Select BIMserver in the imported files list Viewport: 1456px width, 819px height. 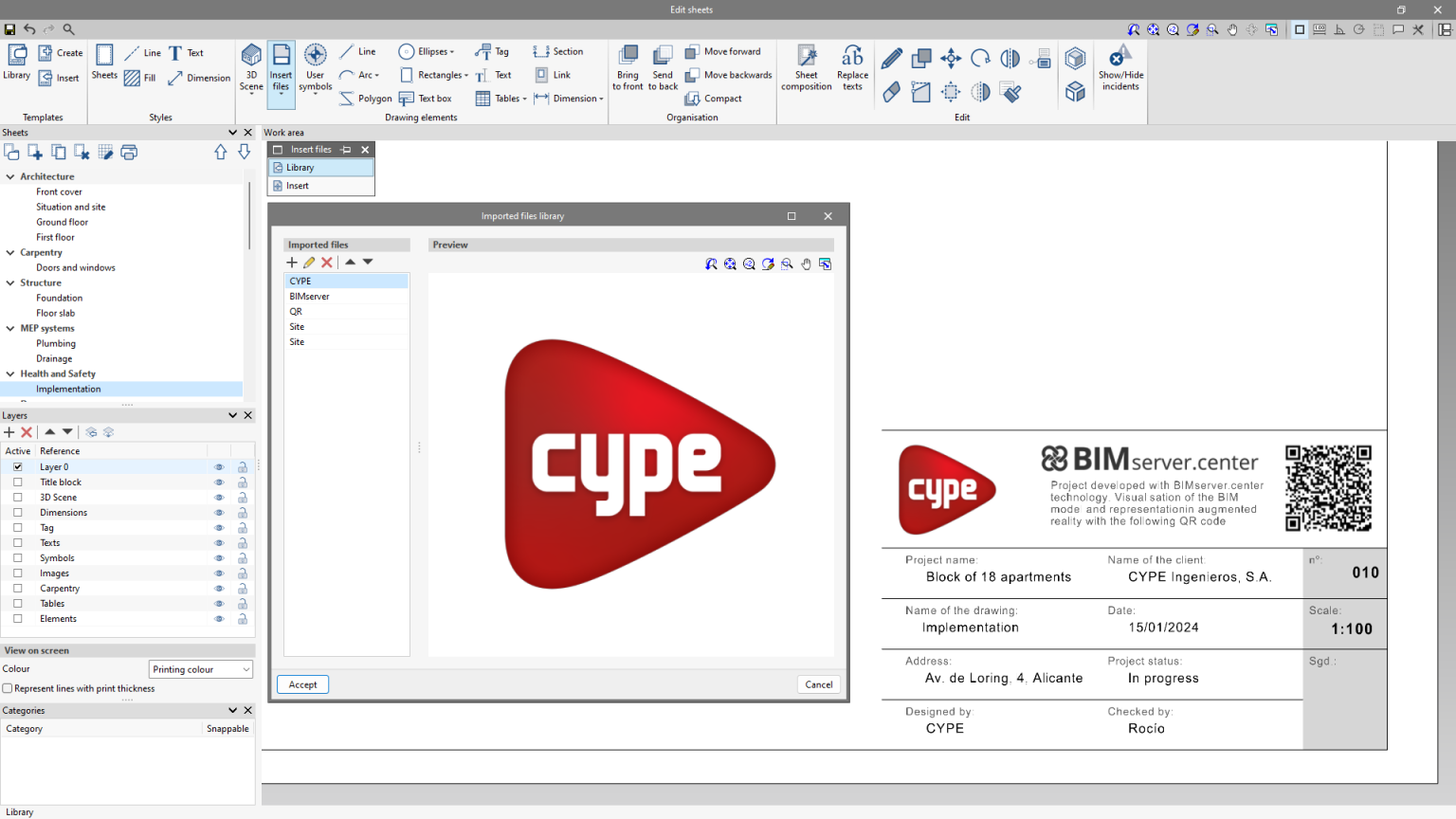pos(310,296)
